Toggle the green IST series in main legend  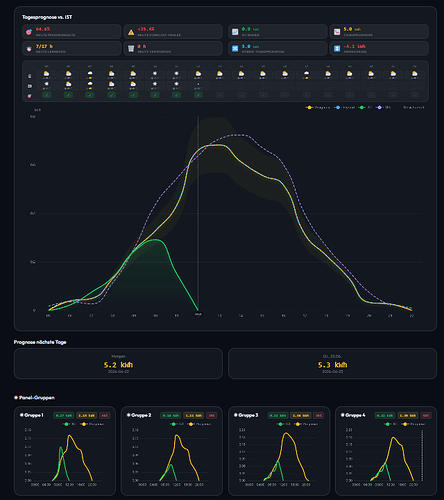pos(365,107)
